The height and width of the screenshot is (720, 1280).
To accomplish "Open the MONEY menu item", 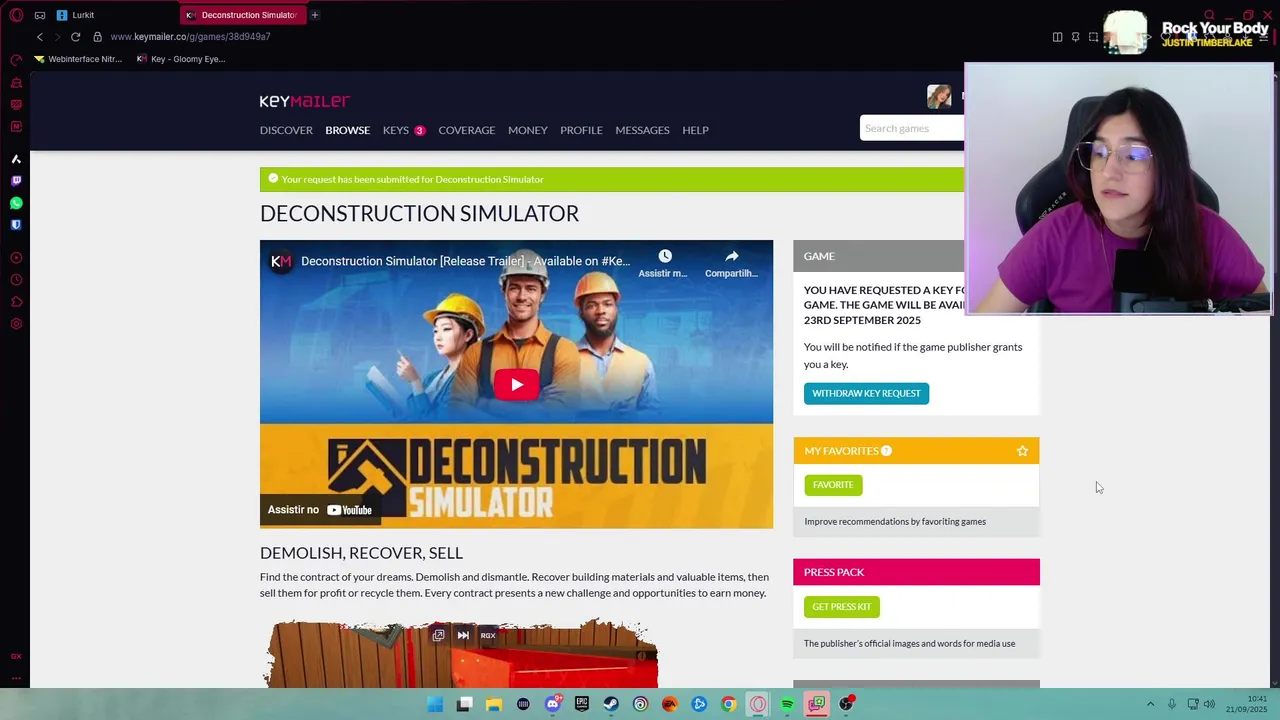I will pos(527,130).
